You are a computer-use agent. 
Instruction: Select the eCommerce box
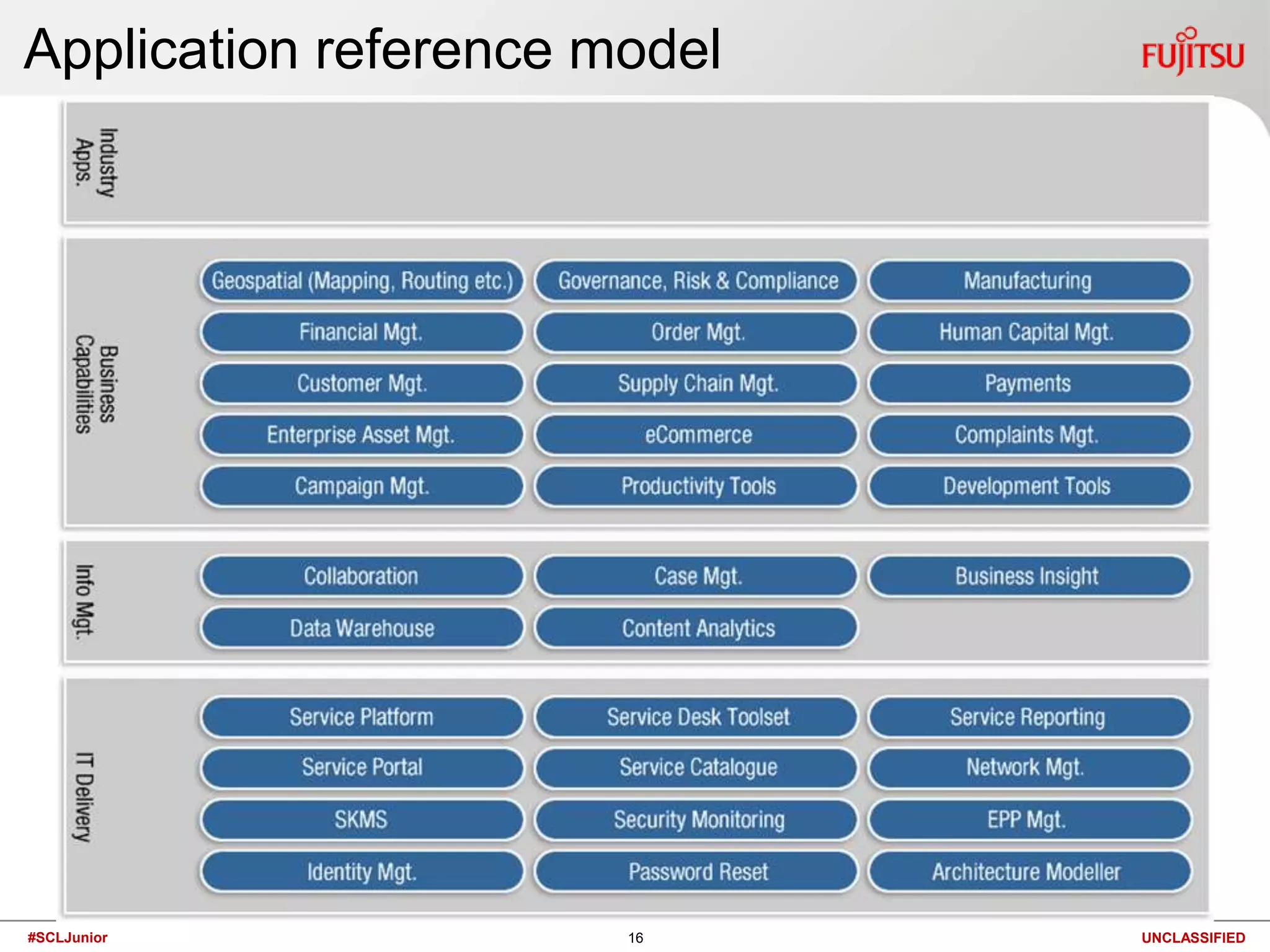tap(696, 435)
